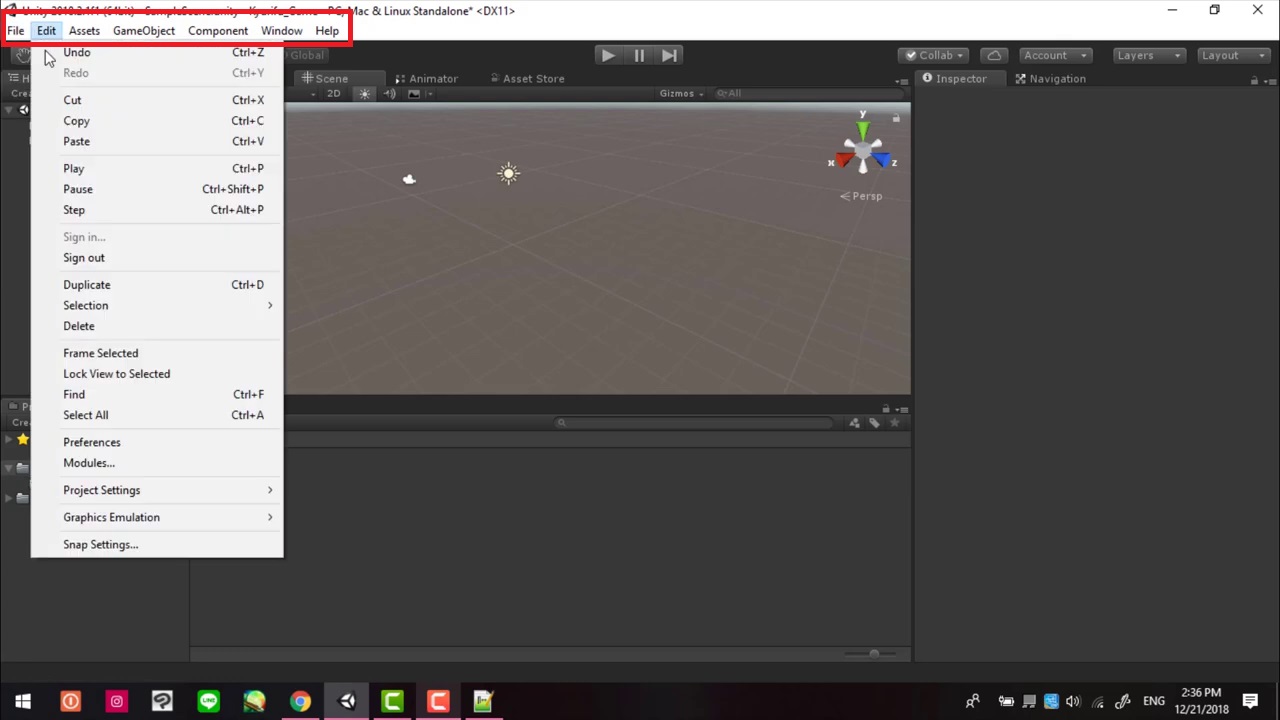
Task: Toggle scene lighting with the sun icon
Action: click(x=365, y=93)
